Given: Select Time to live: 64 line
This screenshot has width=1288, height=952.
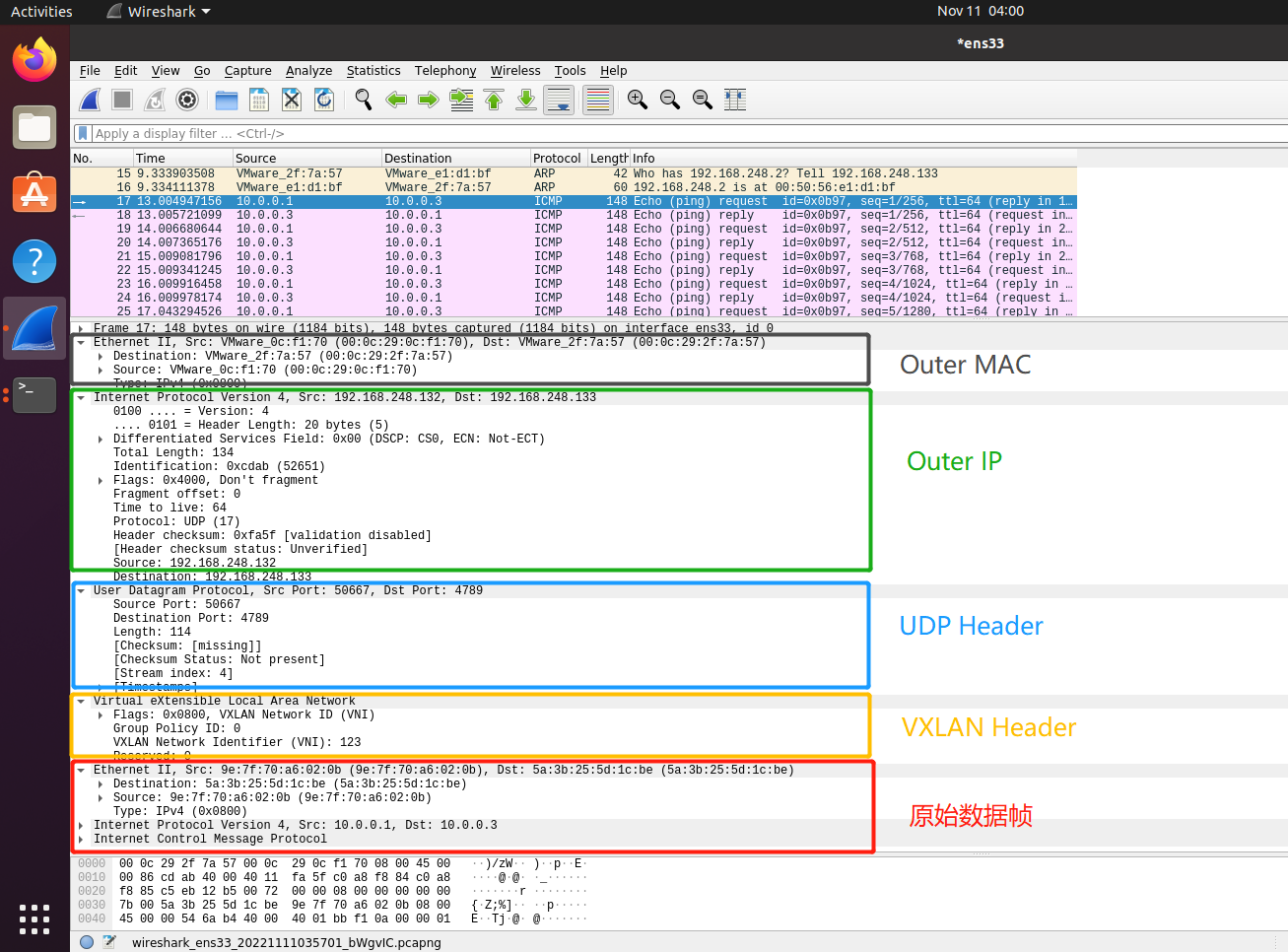Looking at the screenshot, I should [169, 508].
